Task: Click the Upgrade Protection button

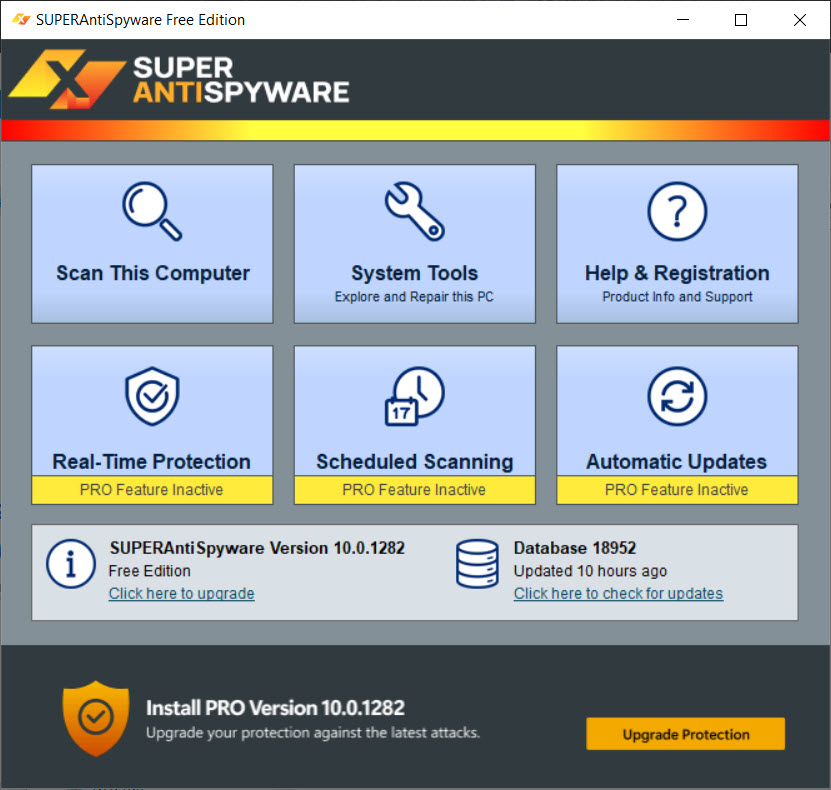Action: click(685, 734)
